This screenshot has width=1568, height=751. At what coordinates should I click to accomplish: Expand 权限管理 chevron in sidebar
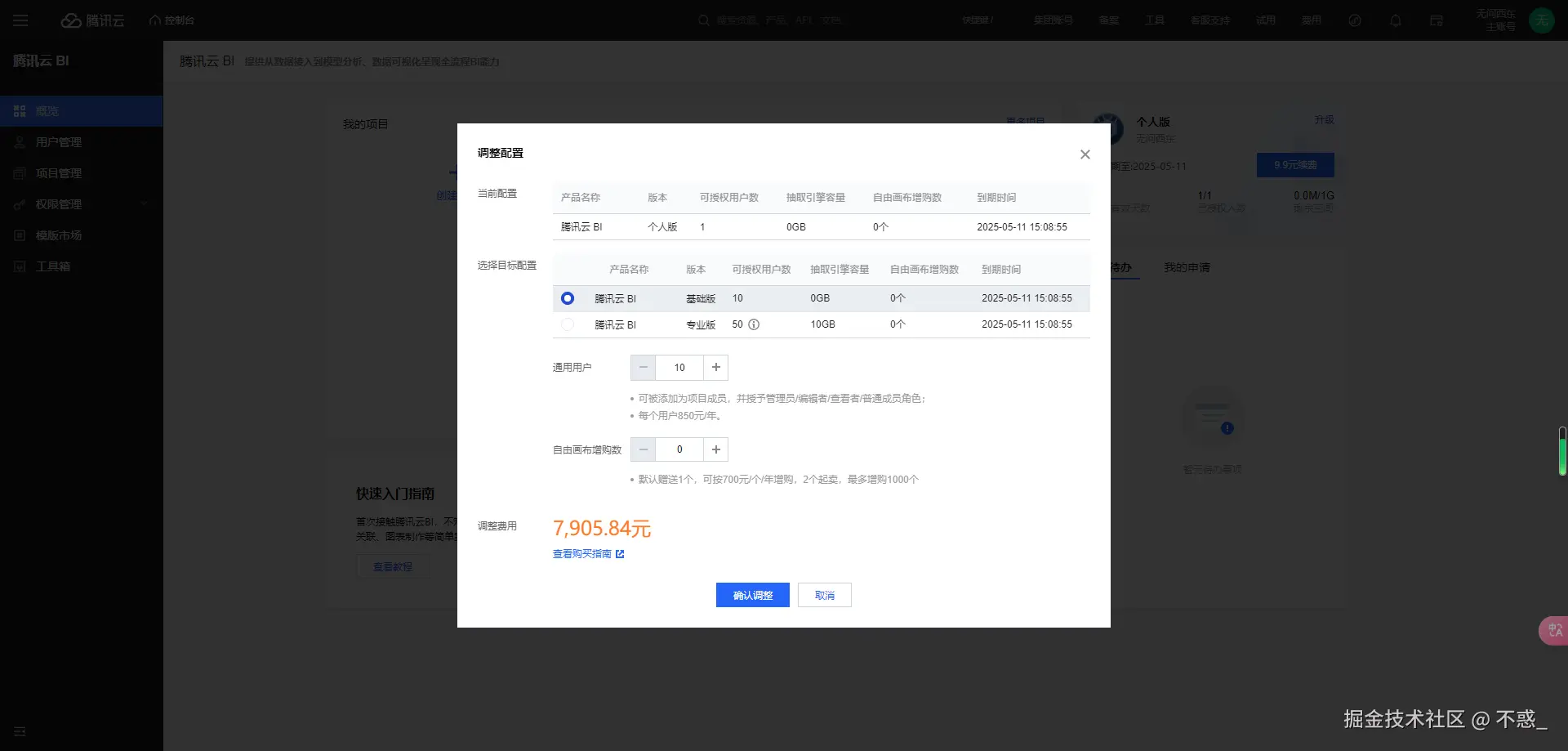tap(145, 204)
